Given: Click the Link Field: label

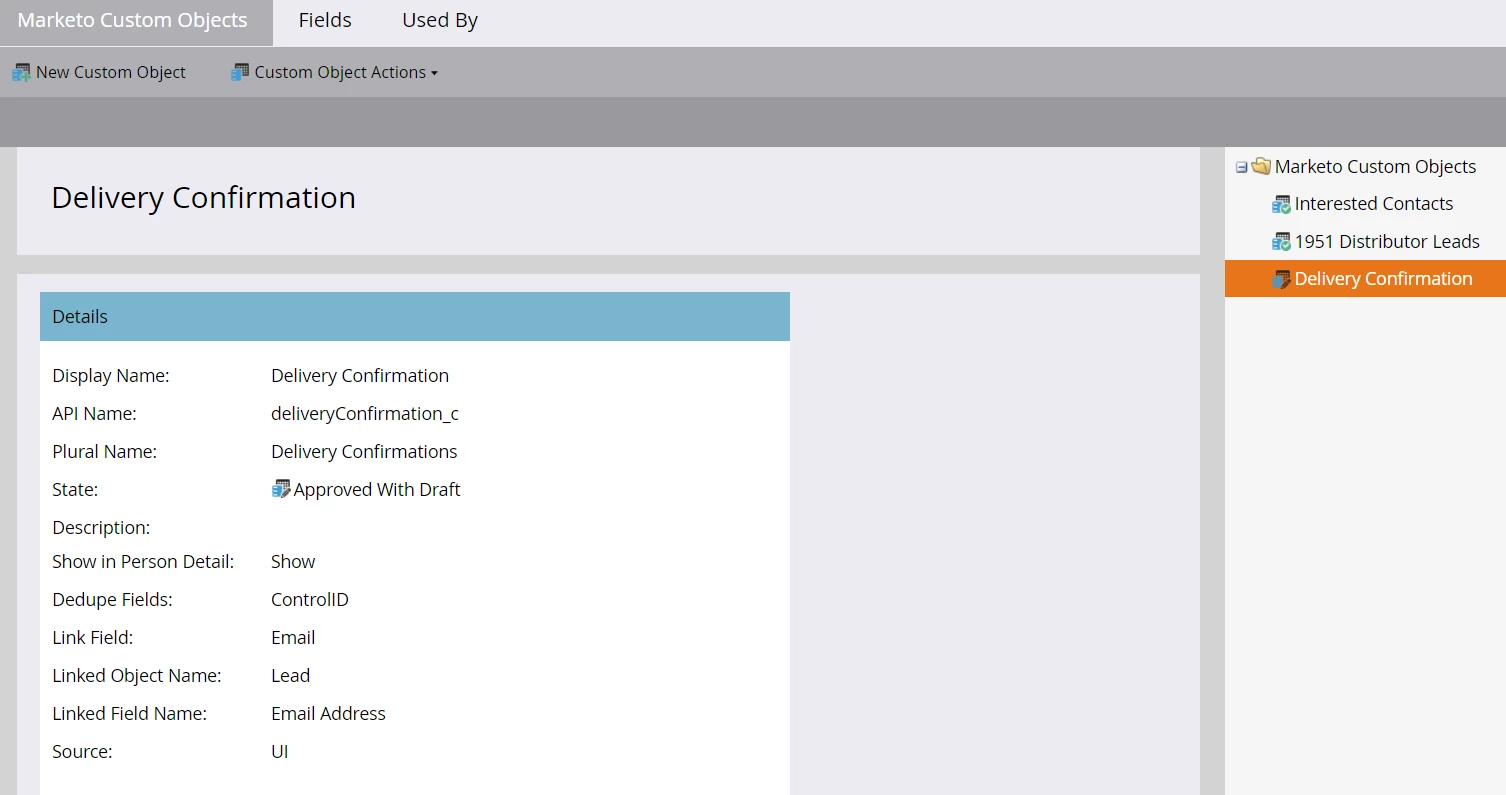Looking at the screenshot, I should pyautogui.click(x=92, y=638).
